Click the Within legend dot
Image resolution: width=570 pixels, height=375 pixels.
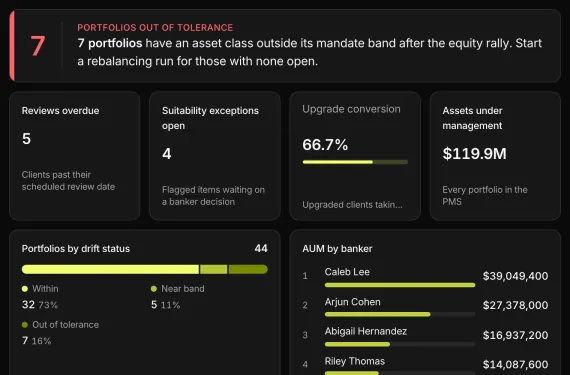[x=25, y=289]
